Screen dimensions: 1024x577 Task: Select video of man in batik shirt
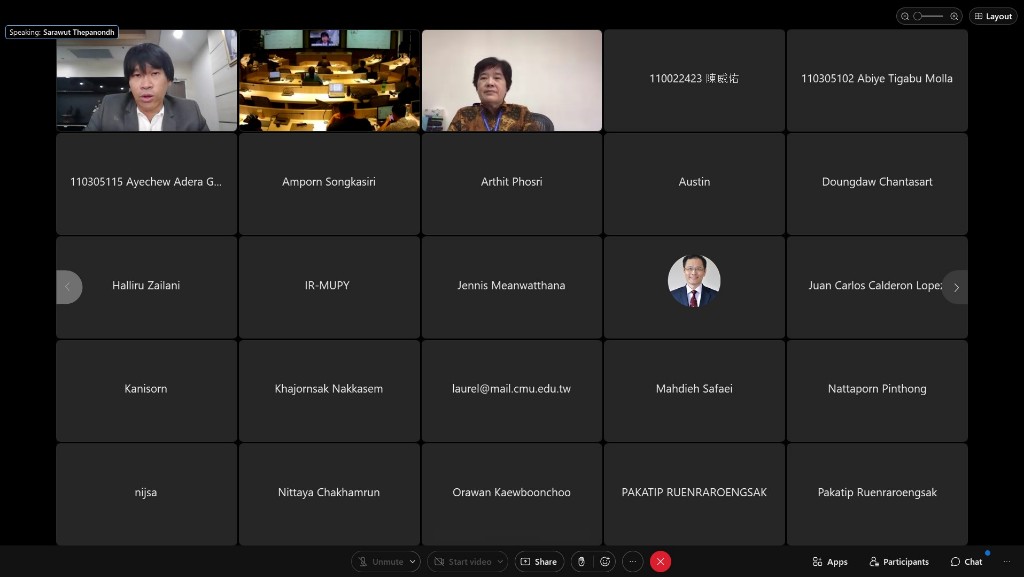click(512, 80)
